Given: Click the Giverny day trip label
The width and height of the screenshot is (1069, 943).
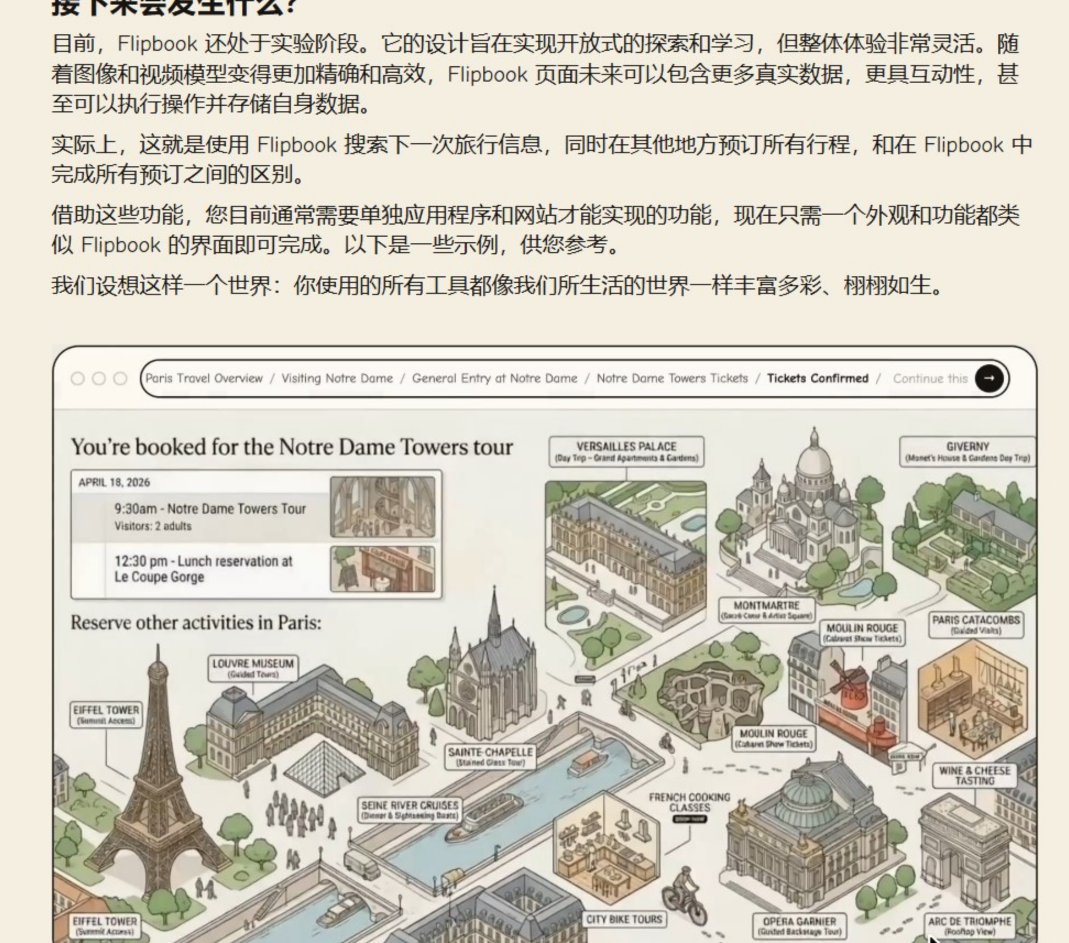Looking at the screenshot, I should [967, 451].
